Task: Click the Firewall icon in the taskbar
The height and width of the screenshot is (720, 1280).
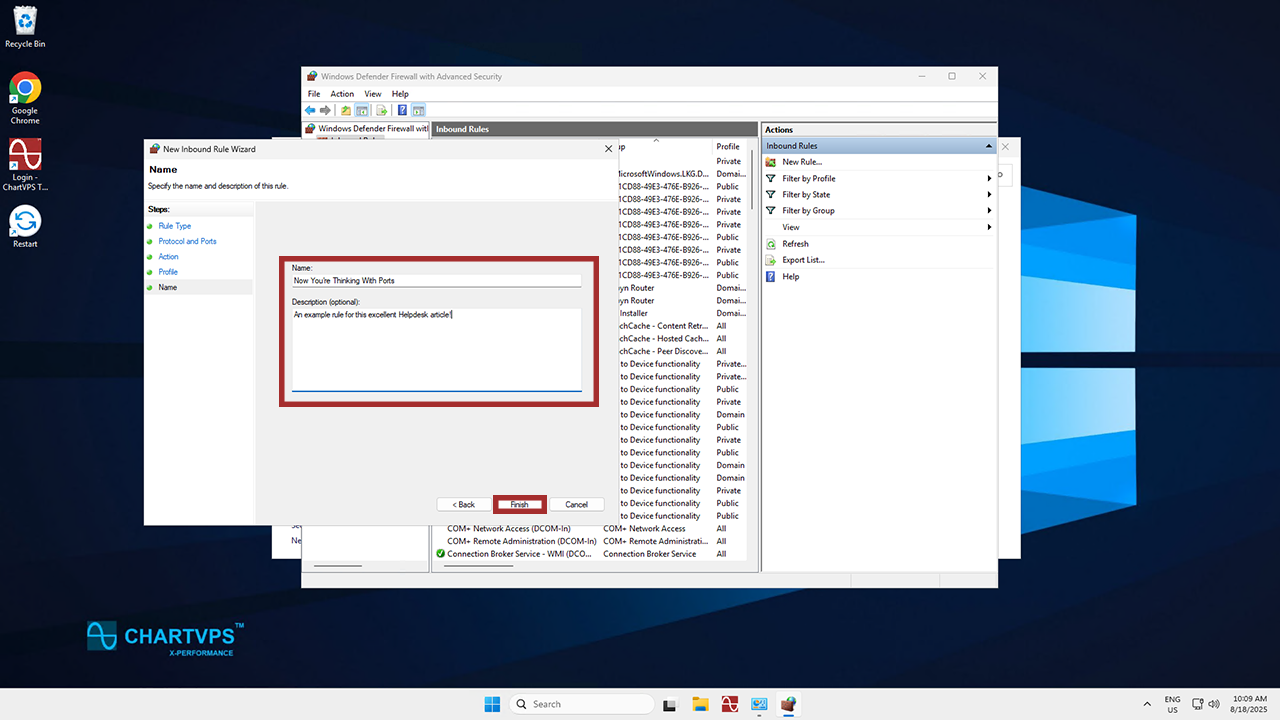Action: point(788,704)
